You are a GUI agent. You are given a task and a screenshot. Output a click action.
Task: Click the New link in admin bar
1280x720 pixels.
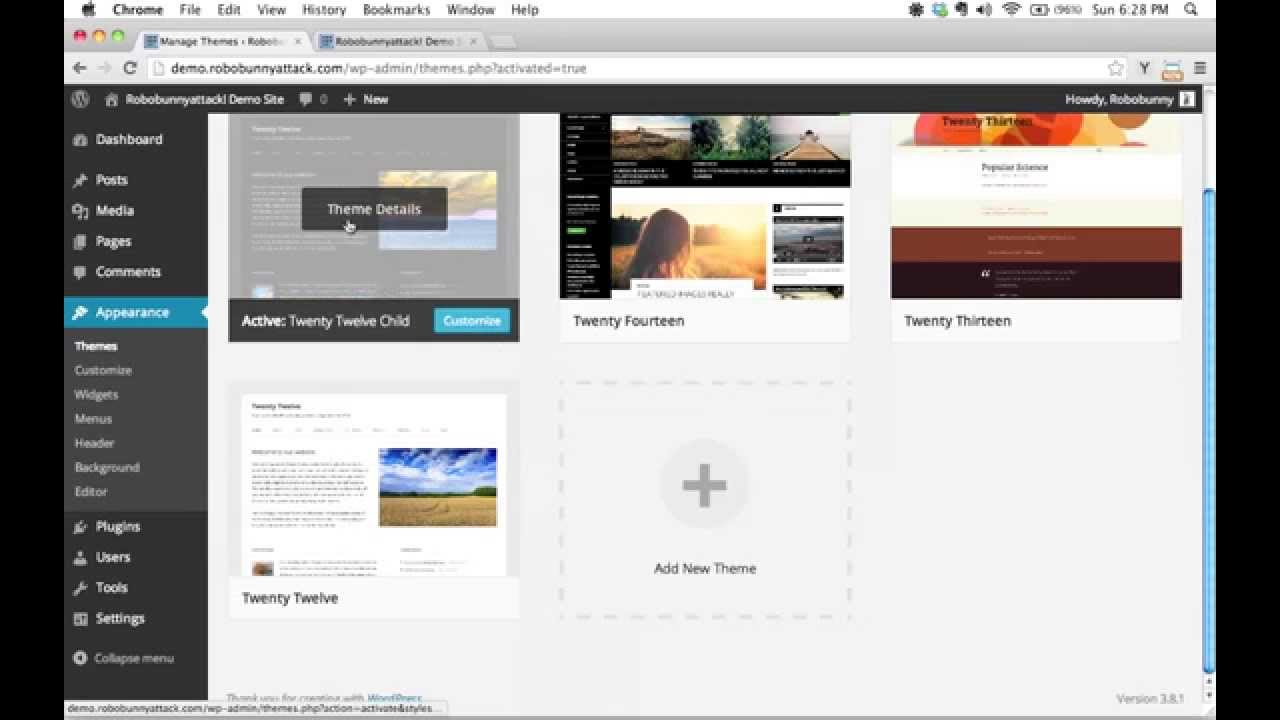pyautogui.click(x=376, y=99)
